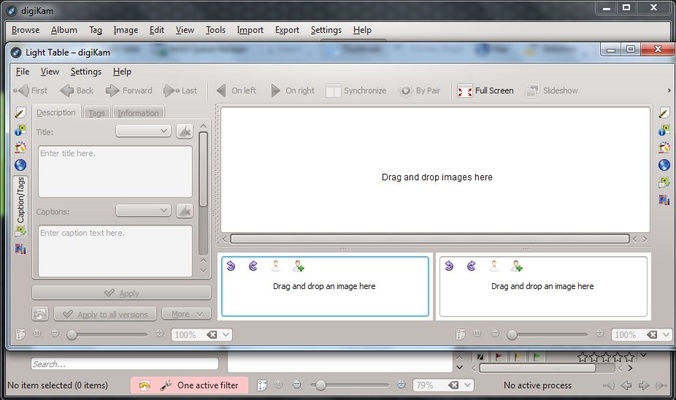Click the clear Captions entry button
Viewport: 676px width, 400px height.
point(185,211)
